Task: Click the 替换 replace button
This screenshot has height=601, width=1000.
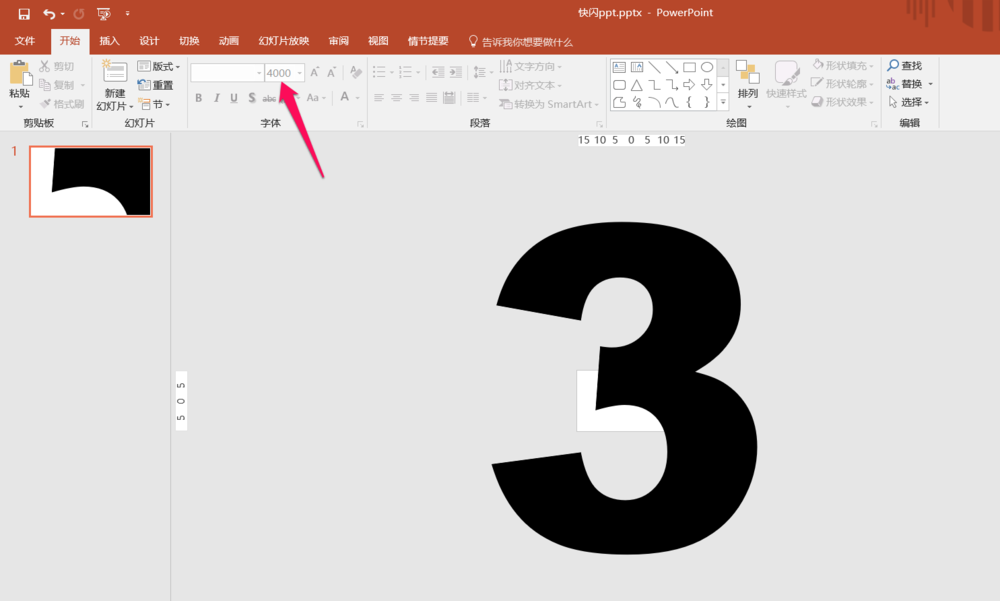Action: coord(904,84)
